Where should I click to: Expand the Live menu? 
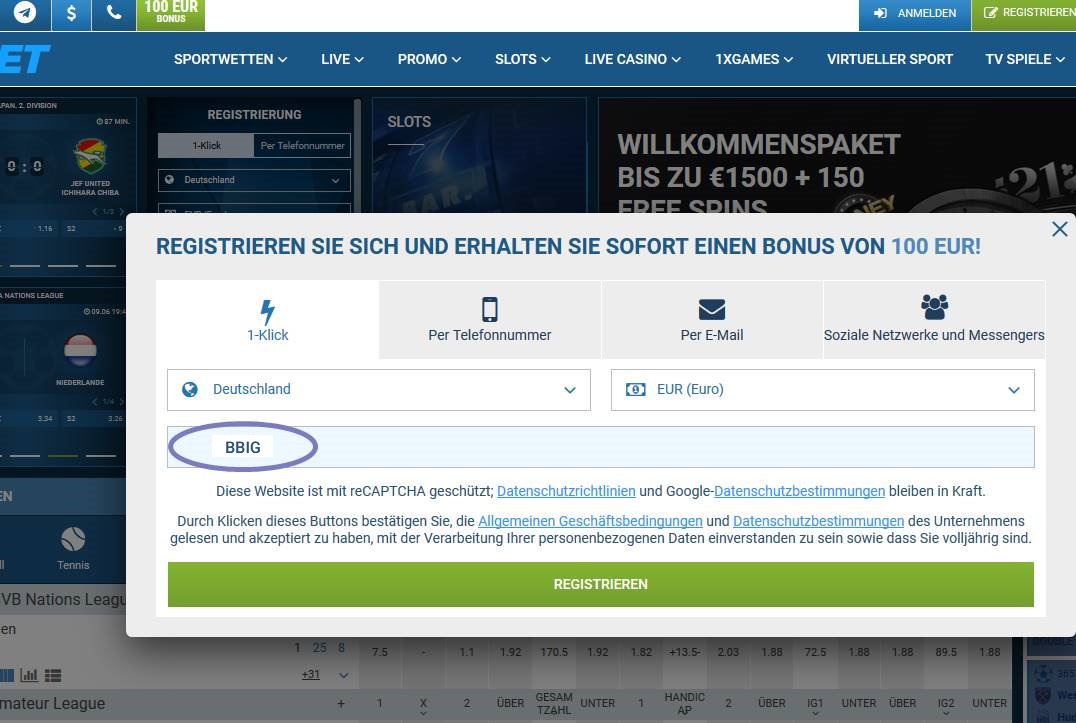point(342,59)
